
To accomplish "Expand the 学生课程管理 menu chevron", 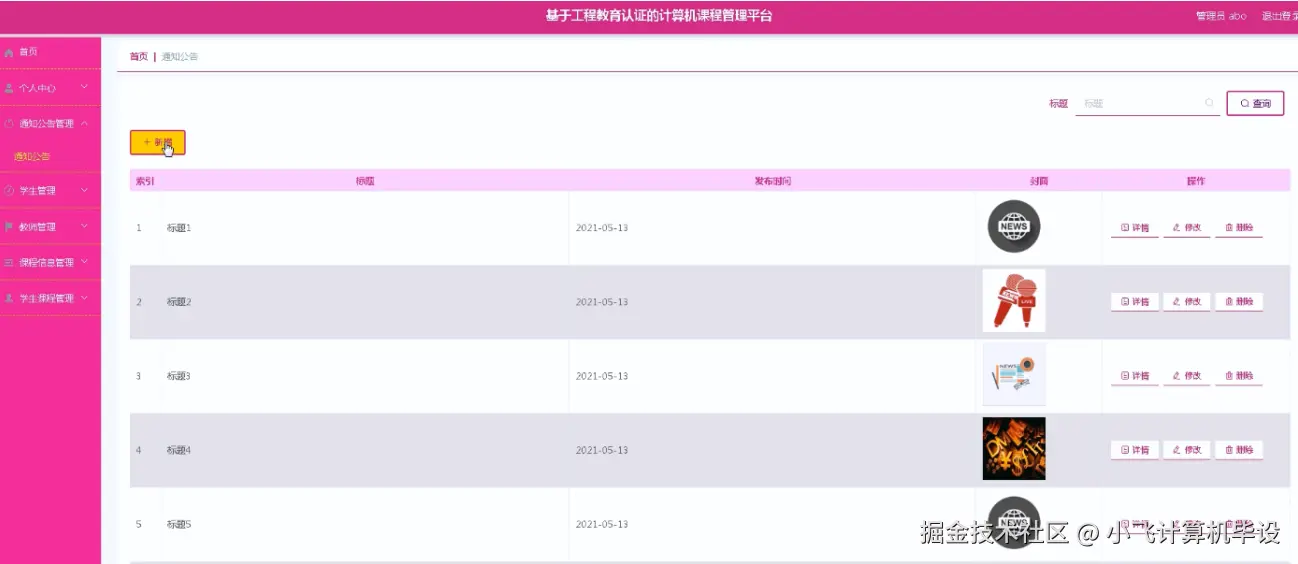I will click(84, 298).
